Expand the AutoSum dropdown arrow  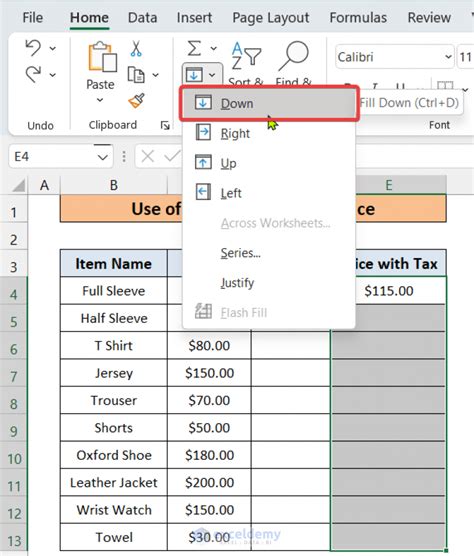pyautogui.click(x=213, y=48)
